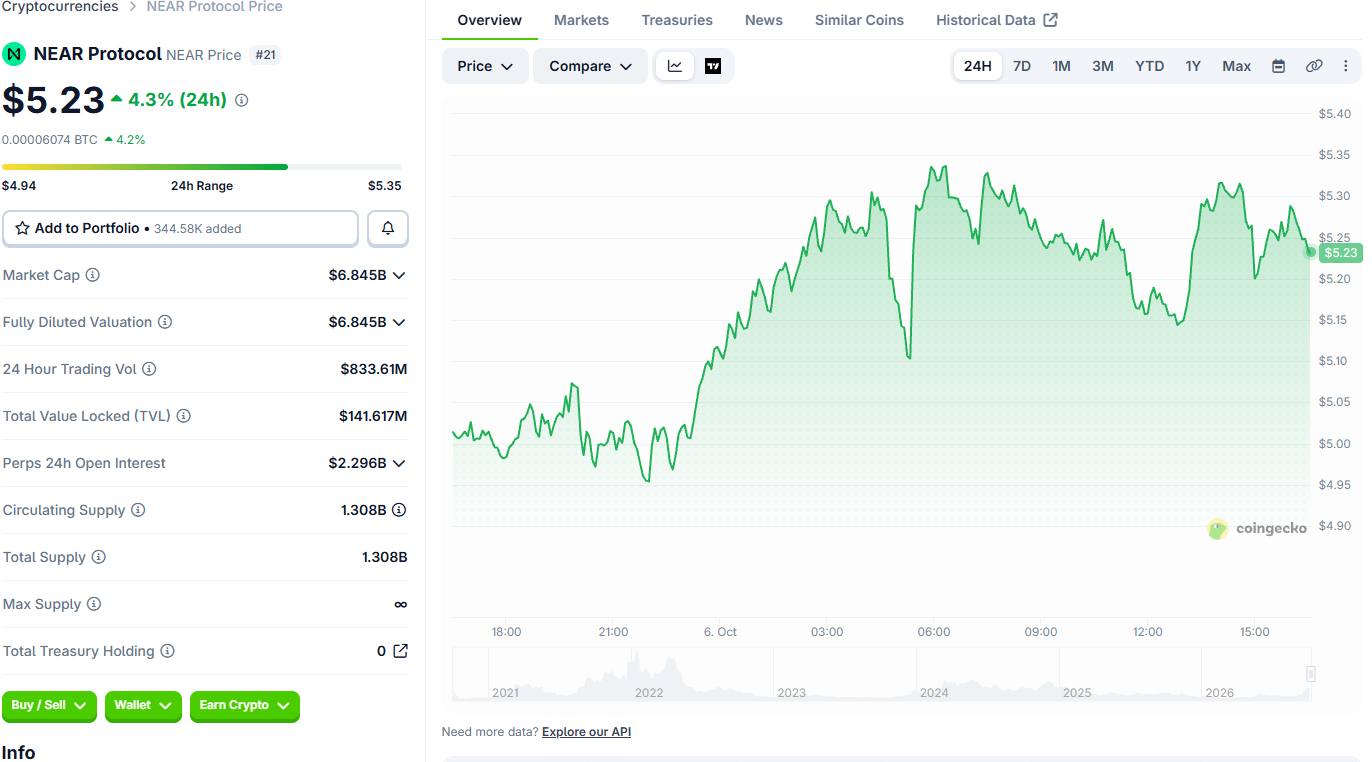Click info icon beside 24 Hour Trading Vol
This screenshot has width=1372, height=762.
[149, 369]
